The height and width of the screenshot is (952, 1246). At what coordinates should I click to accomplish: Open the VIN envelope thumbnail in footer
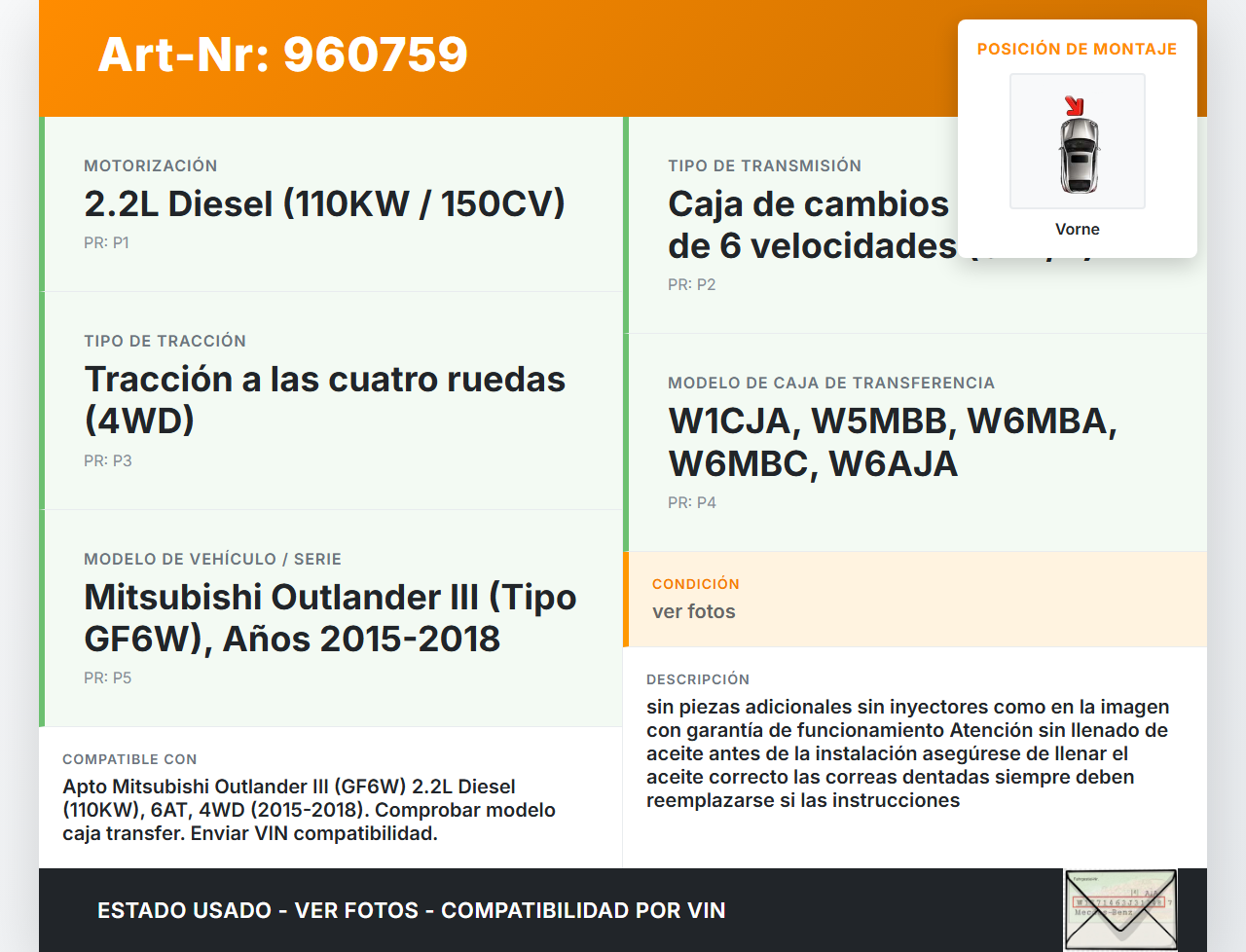click(x=1120, y=909)
